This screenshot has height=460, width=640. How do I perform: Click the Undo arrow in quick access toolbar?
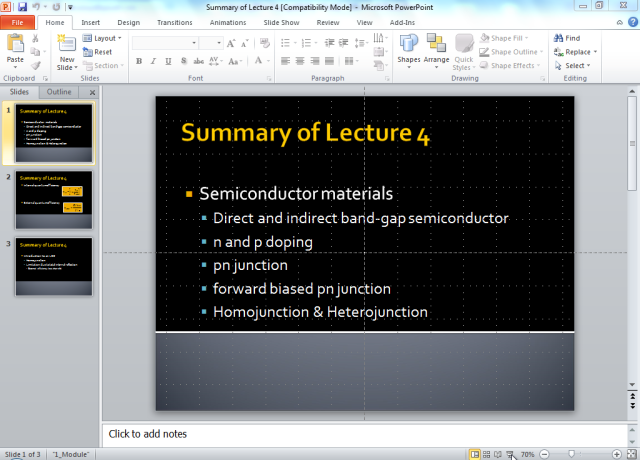(x=36, y=7)
